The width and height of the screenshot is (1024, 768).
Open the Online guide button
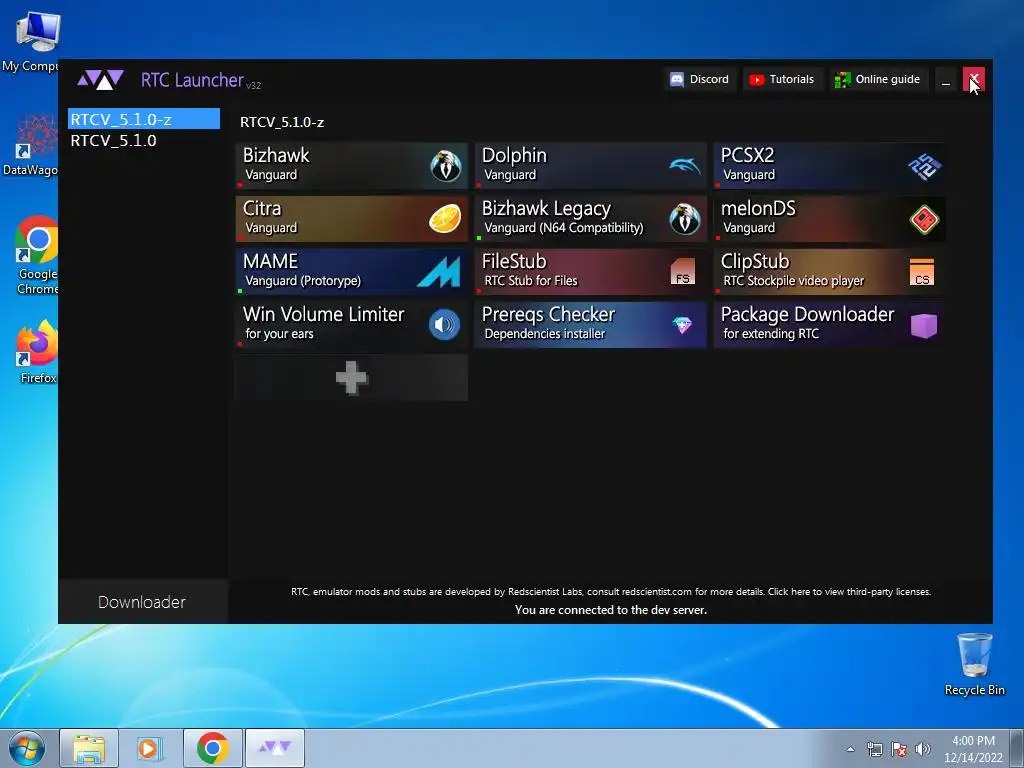[x=878, y=80]
